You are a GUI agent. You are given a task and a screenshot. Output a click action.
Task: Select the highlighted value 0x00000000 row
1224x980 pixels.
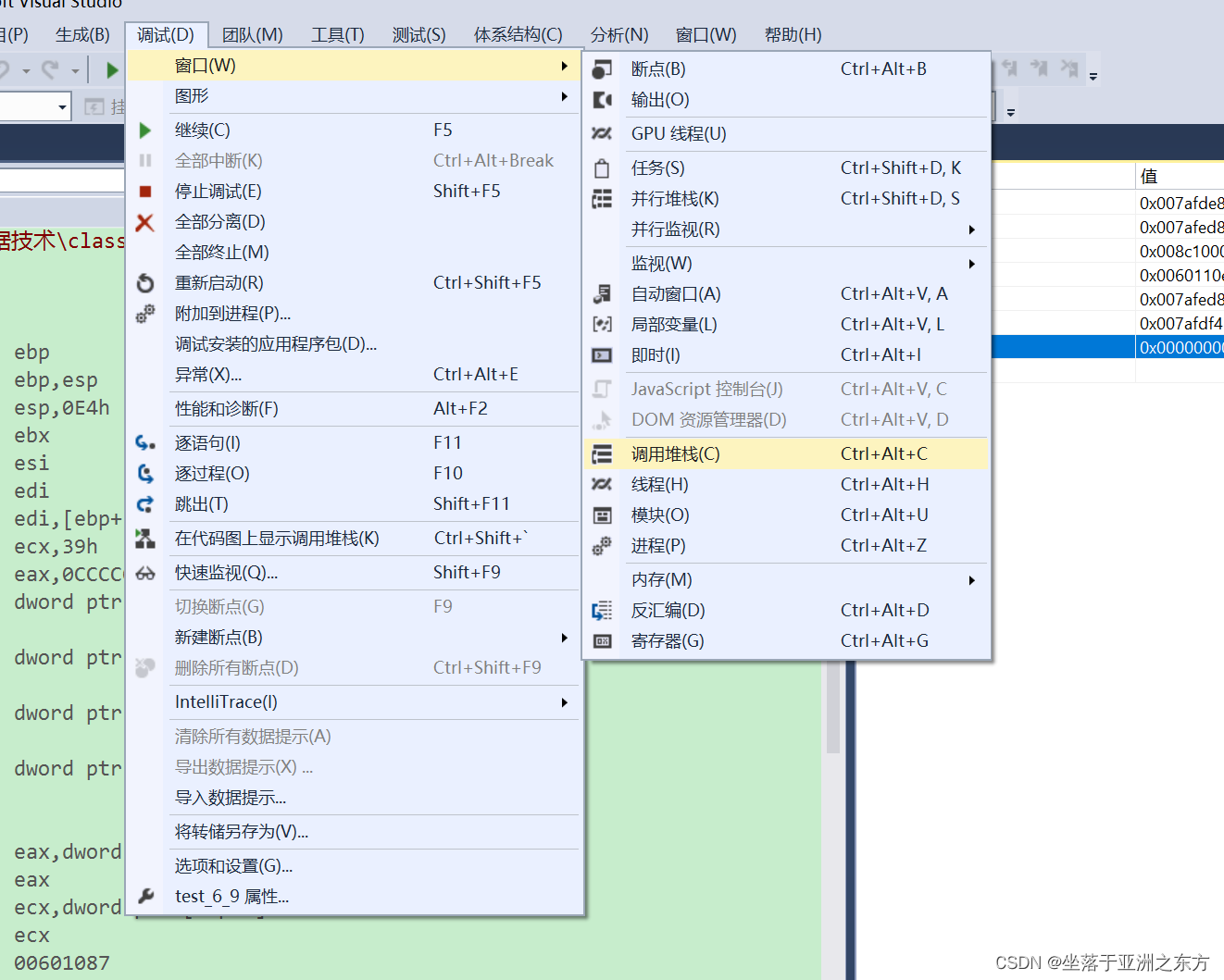[1108, 347]
